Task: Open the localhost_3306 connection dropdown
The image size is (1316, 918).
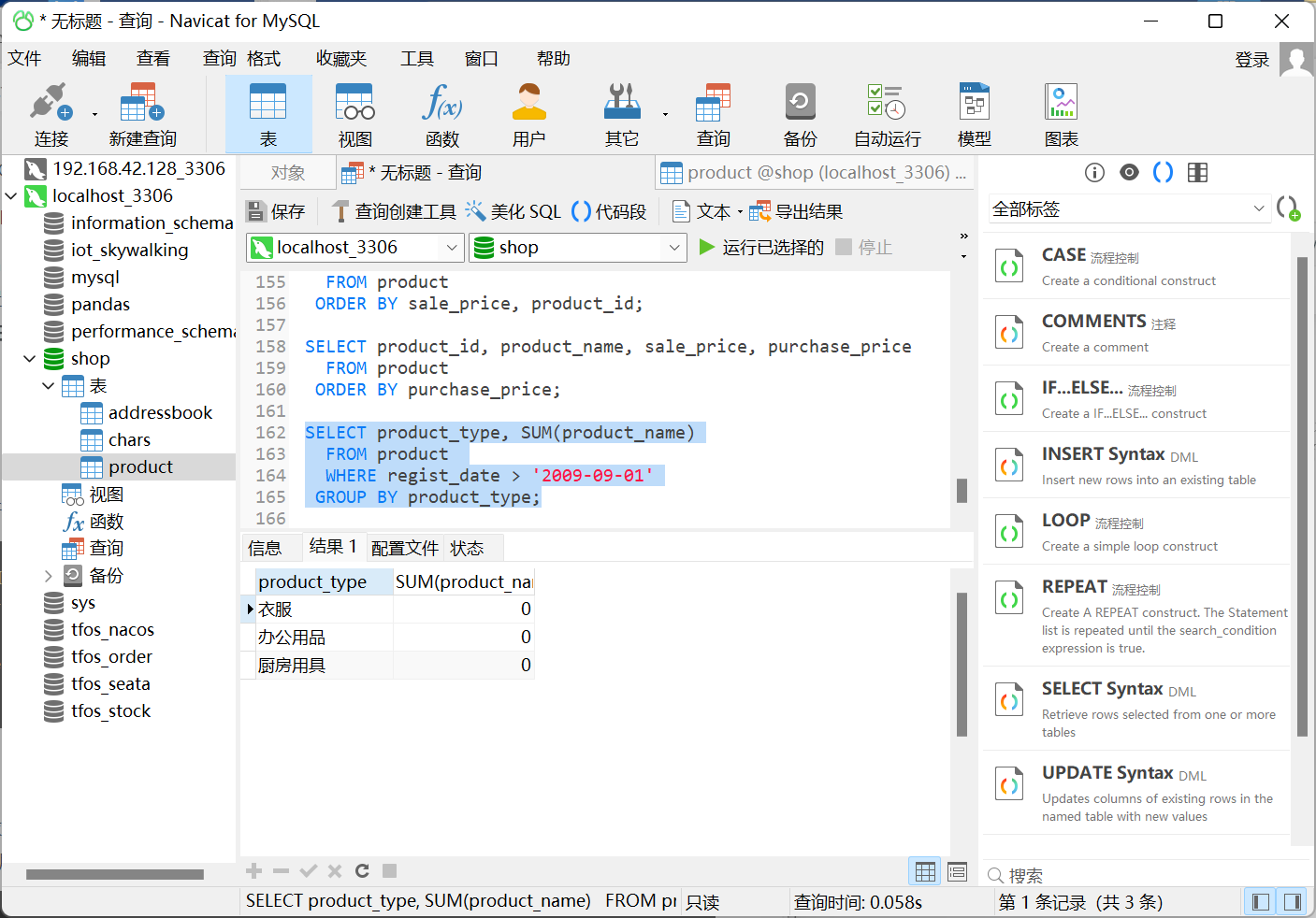Action: pyautogui.click(x=452, y=248)
